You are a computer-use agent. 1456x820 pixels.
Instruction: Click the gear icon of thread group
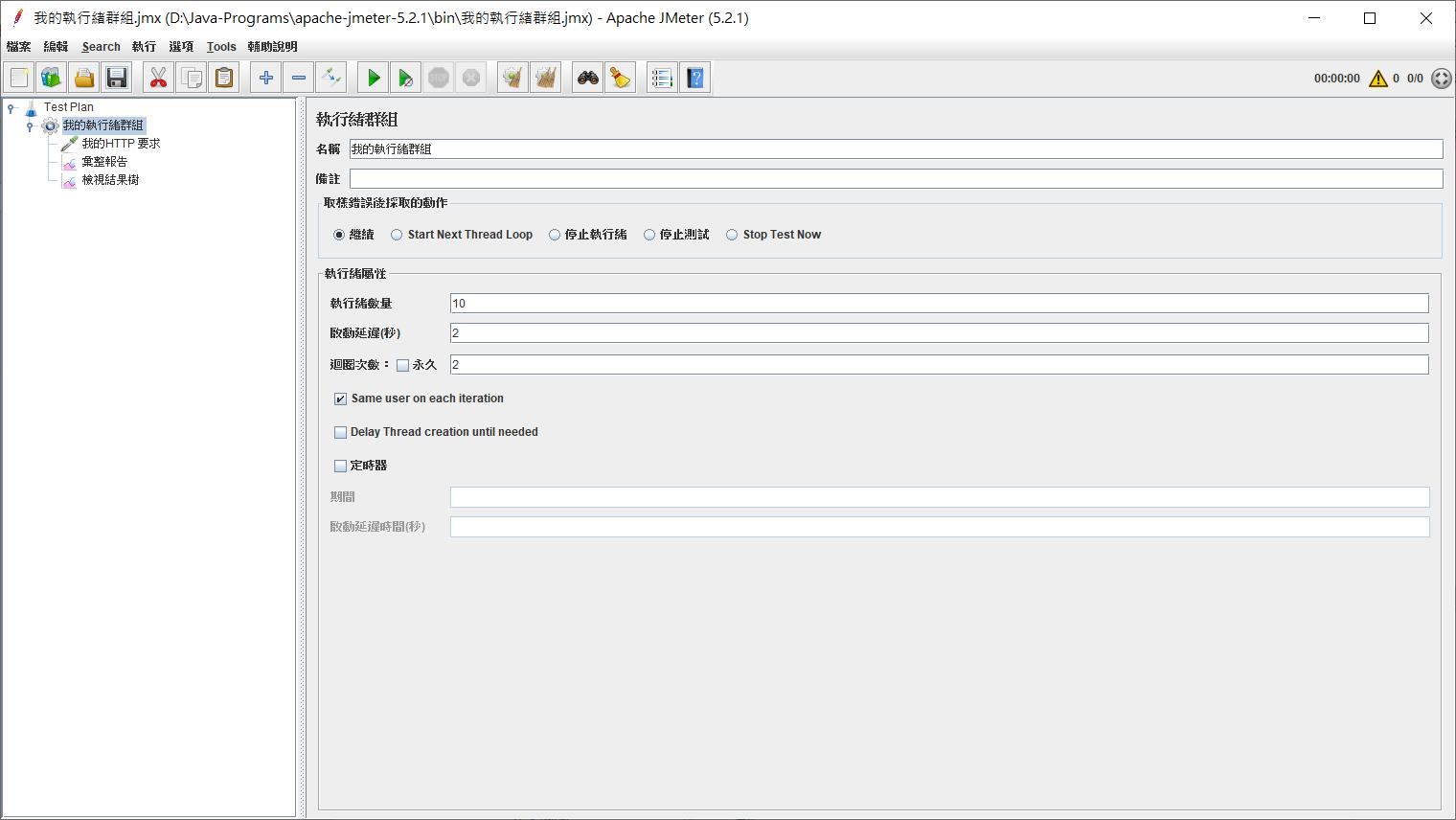click(50, 125)
